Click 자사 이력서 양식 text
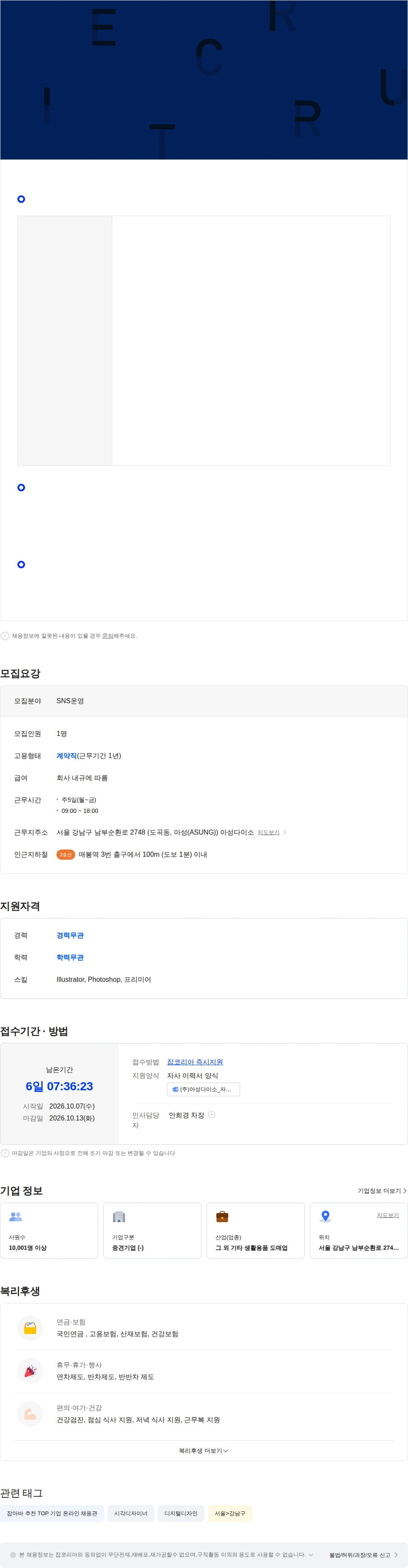Viewport: 408px width, 1568px height. tap(192, 1075)
